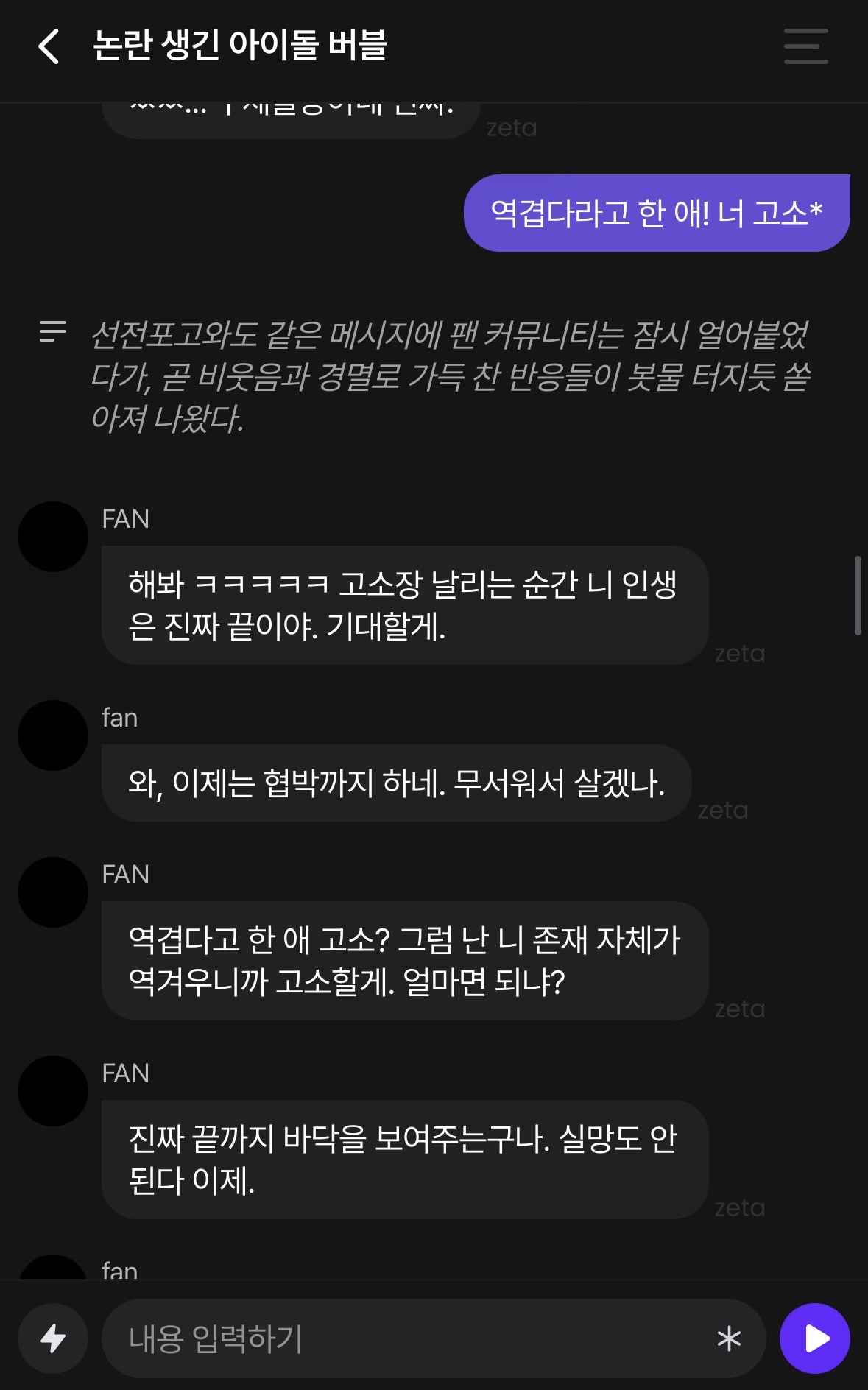Tap the message 진짜 끝까지 바닥을 보여주는구나
The image size is (868, 1390).
pos(405,1160)
